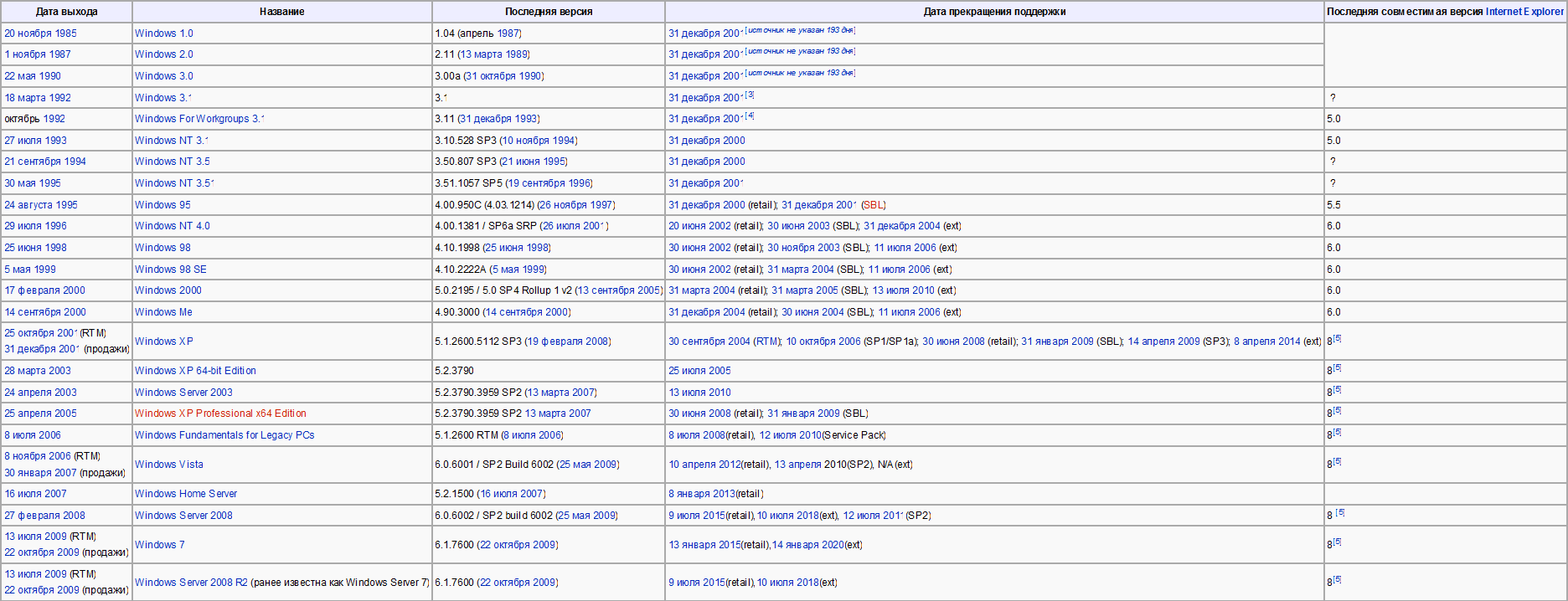Open the Internet Explorer link in the table header
Screen dimensions: 1568x601
(1524, 12)
